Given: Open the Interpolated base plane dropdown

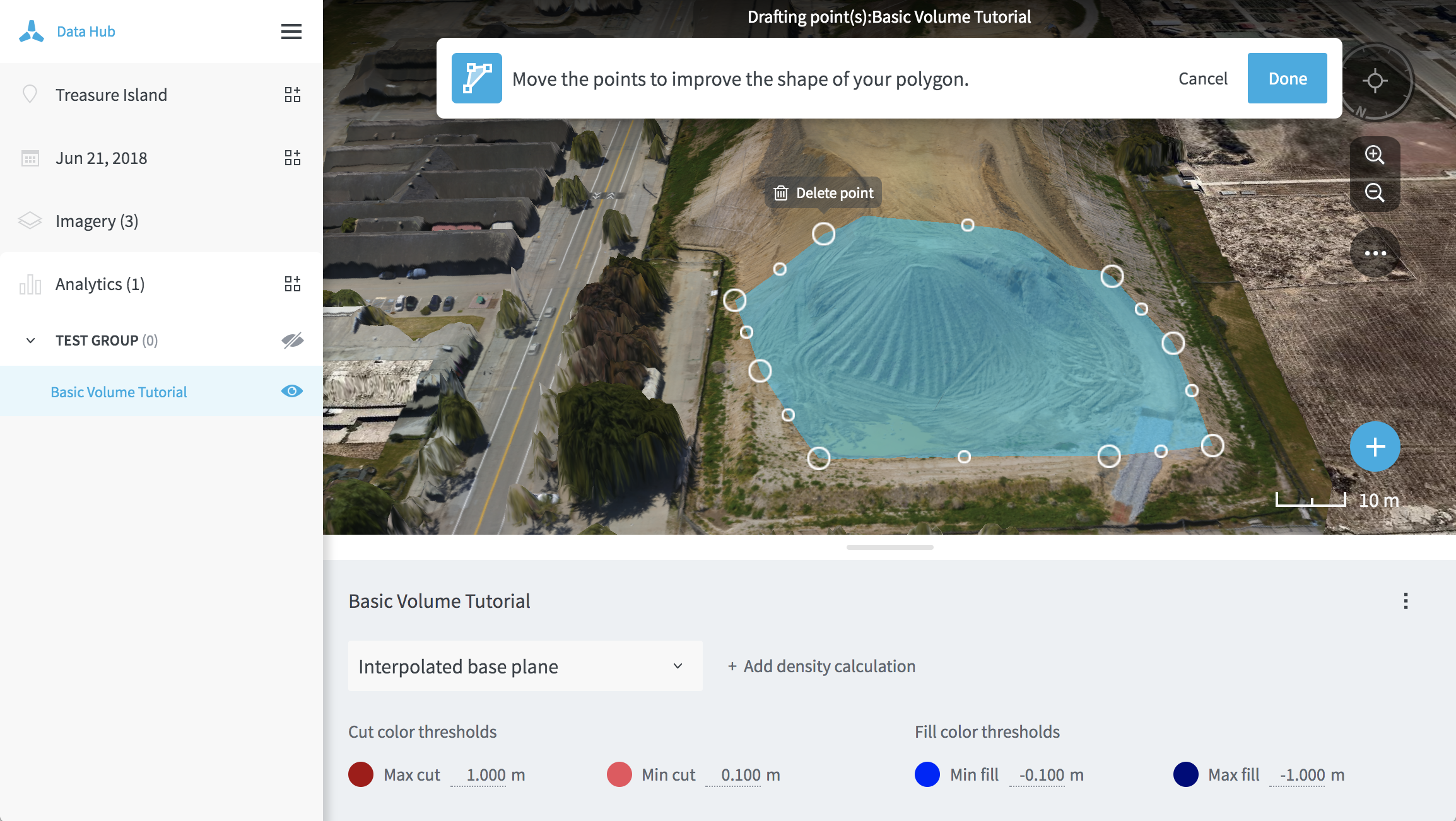Looking at the screenshot, I should tap(525, 666).
